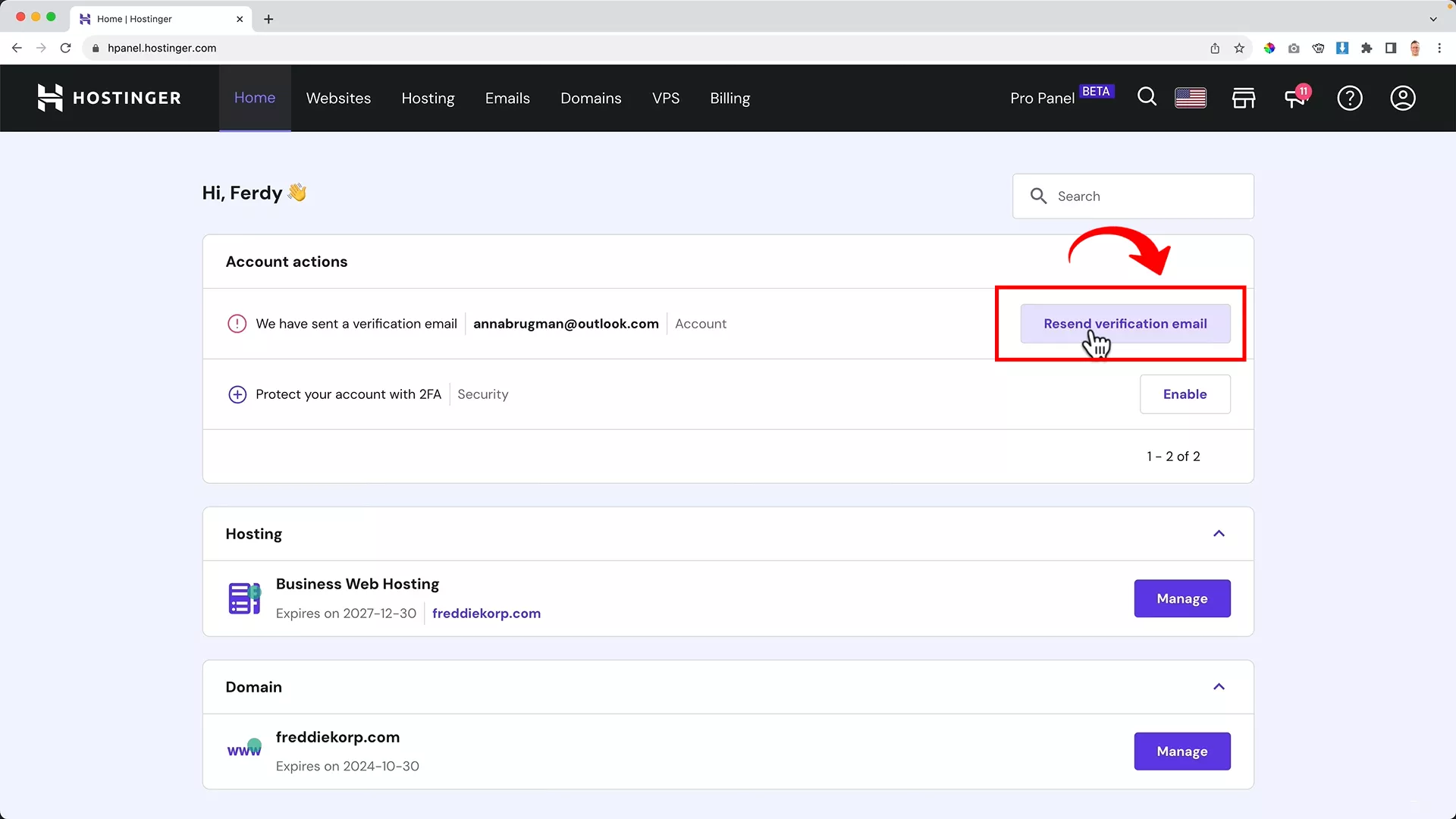Open the hPanel search tool

point(1147,98)
